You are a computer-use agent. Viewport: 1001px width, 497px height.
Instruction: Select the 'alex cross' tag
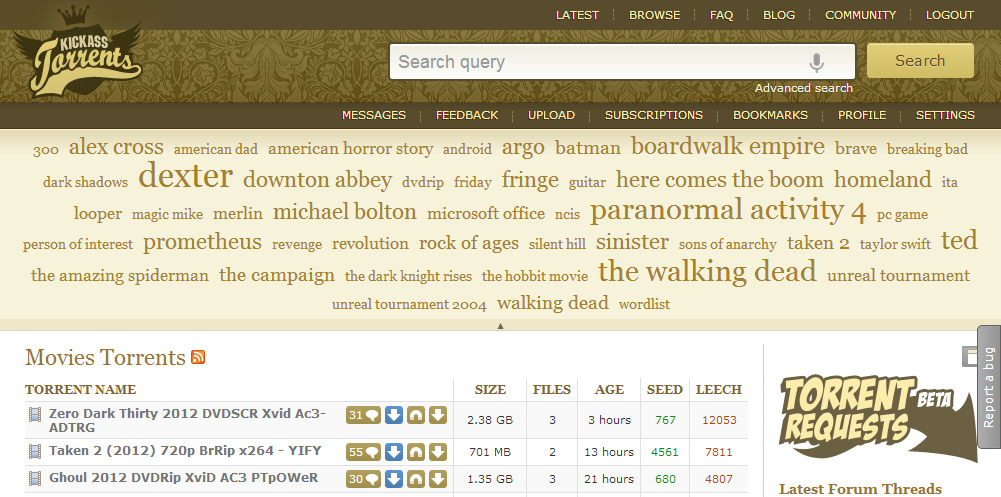click(116, 147)
